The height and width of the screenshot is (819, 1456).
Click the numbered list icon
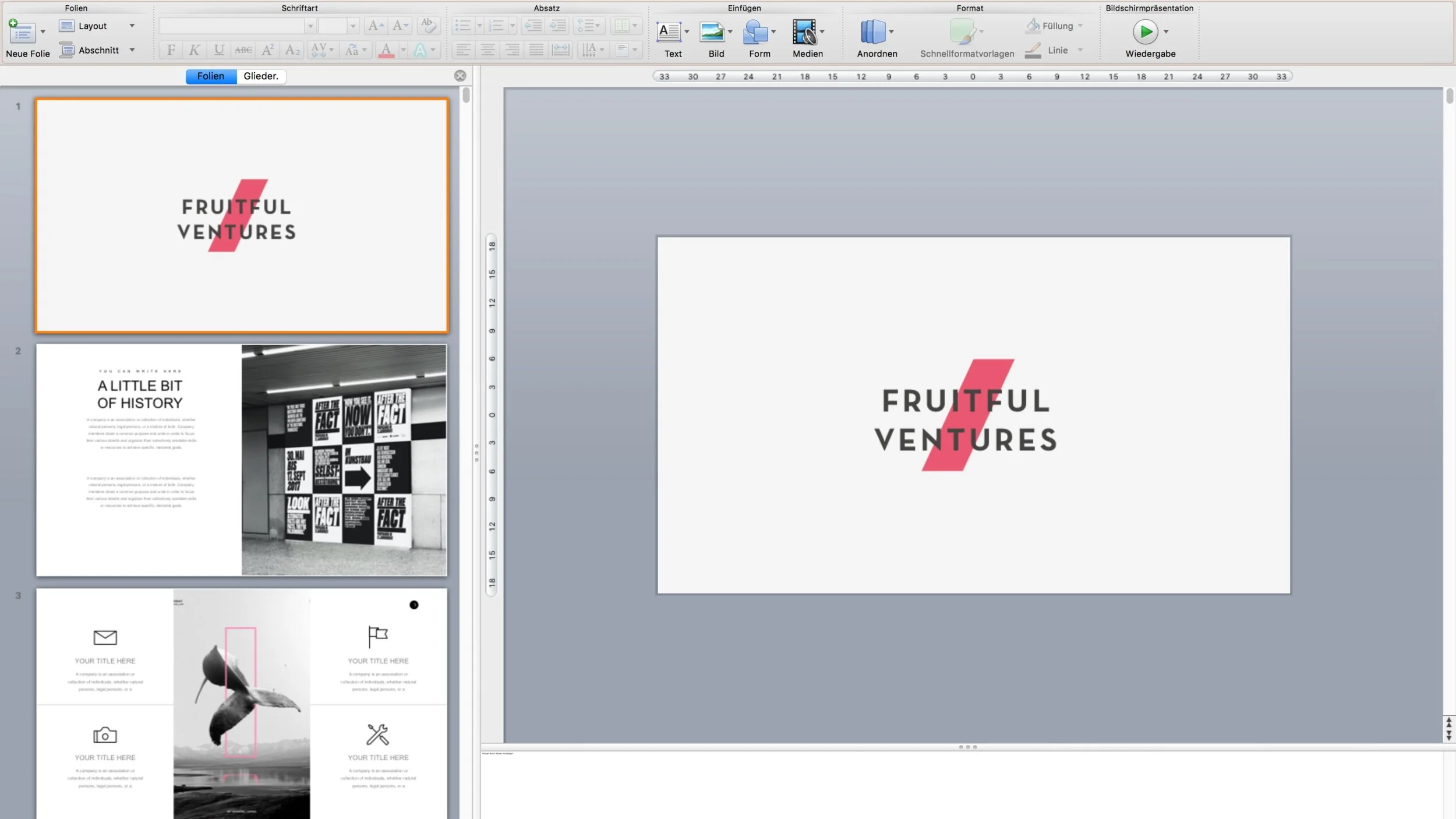coord(496,26)
